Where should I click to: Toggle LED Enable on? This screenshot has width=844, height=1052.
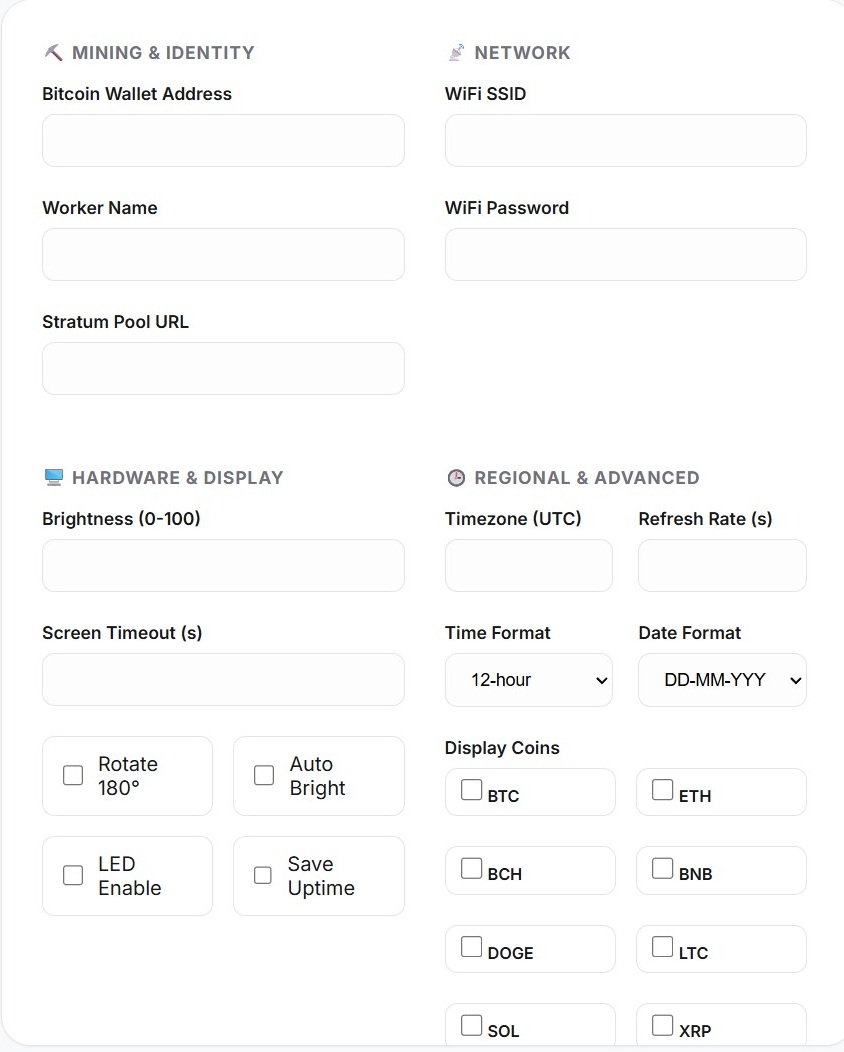click(72, 875)
